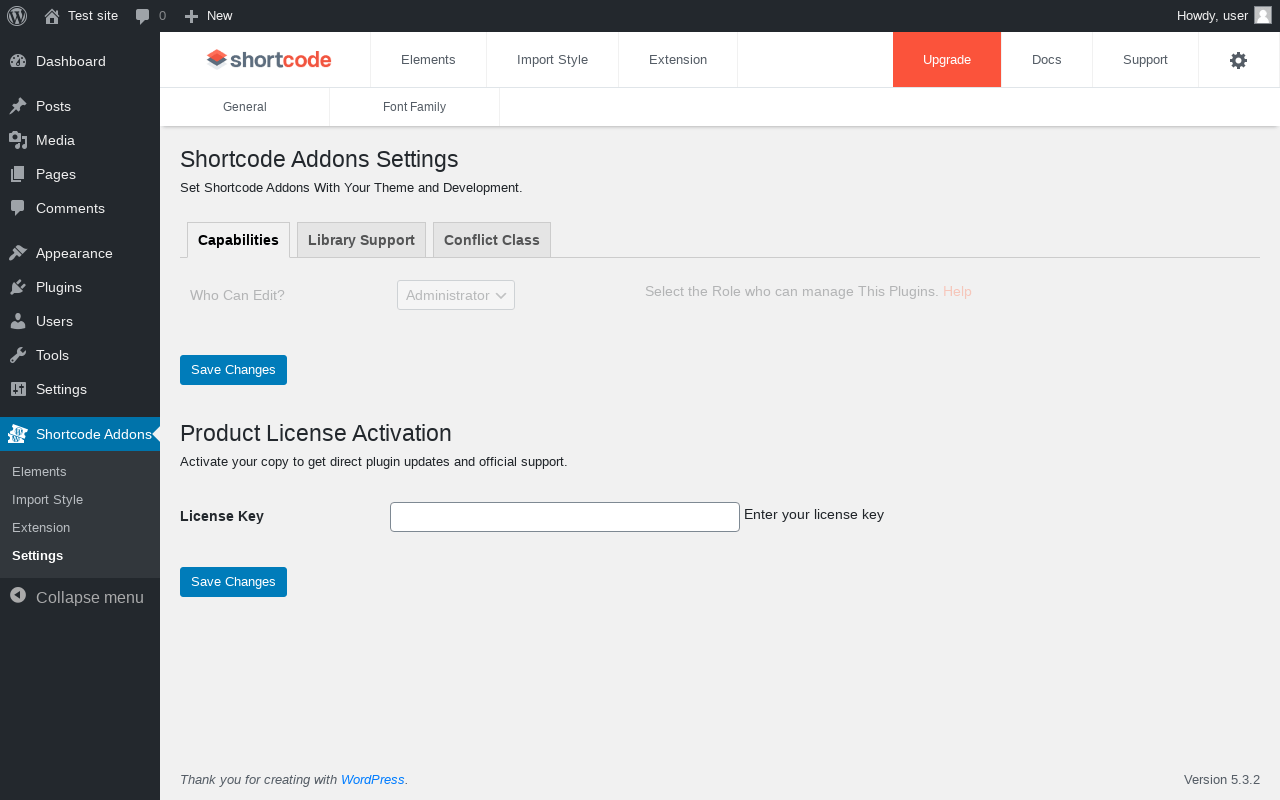Click the Pages icon in sidebar
This screenshot has height=800, width=1280.
[18, 174]
